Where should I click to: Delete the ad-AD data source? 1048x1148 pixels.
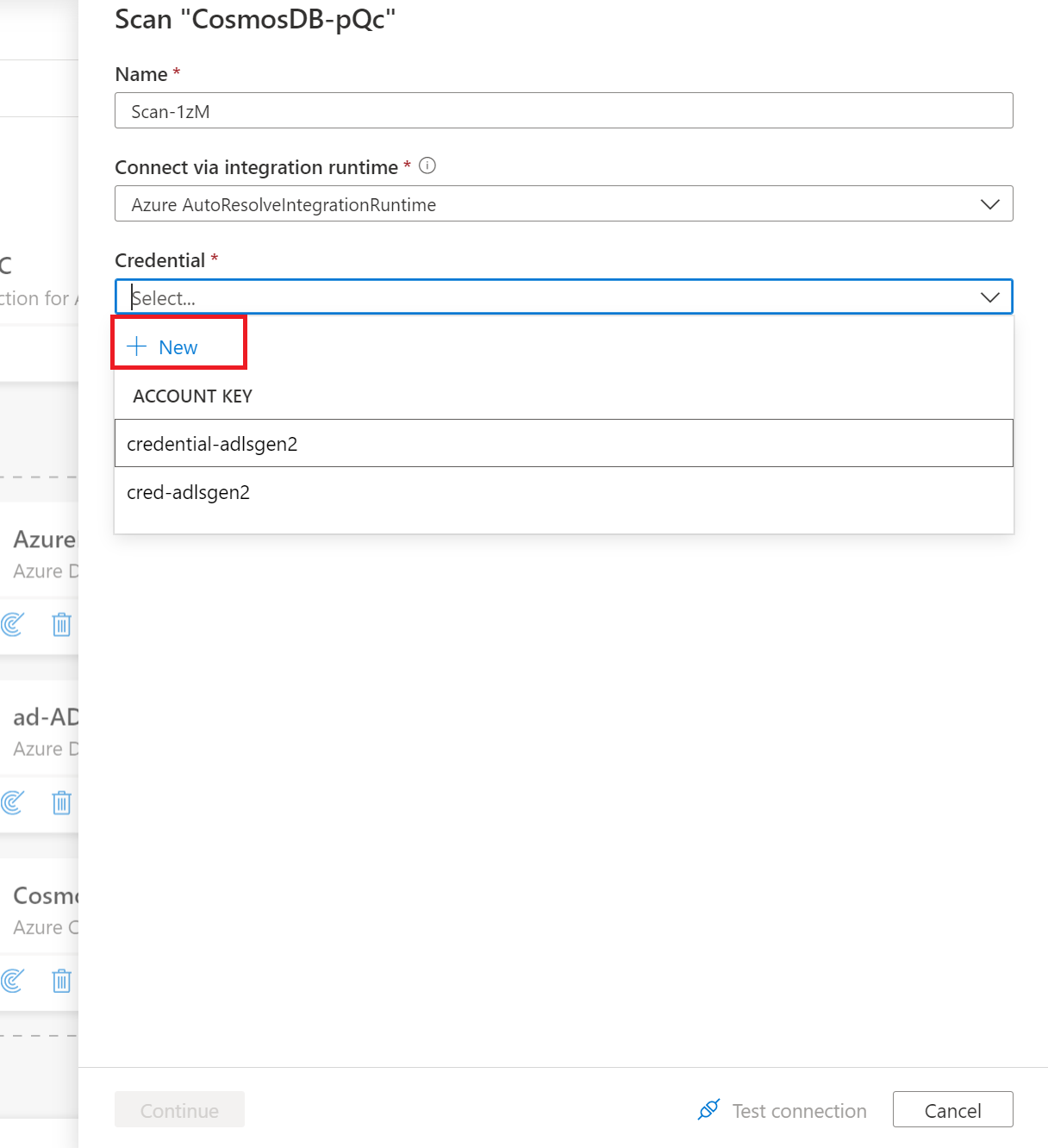(x=61, y=802)
